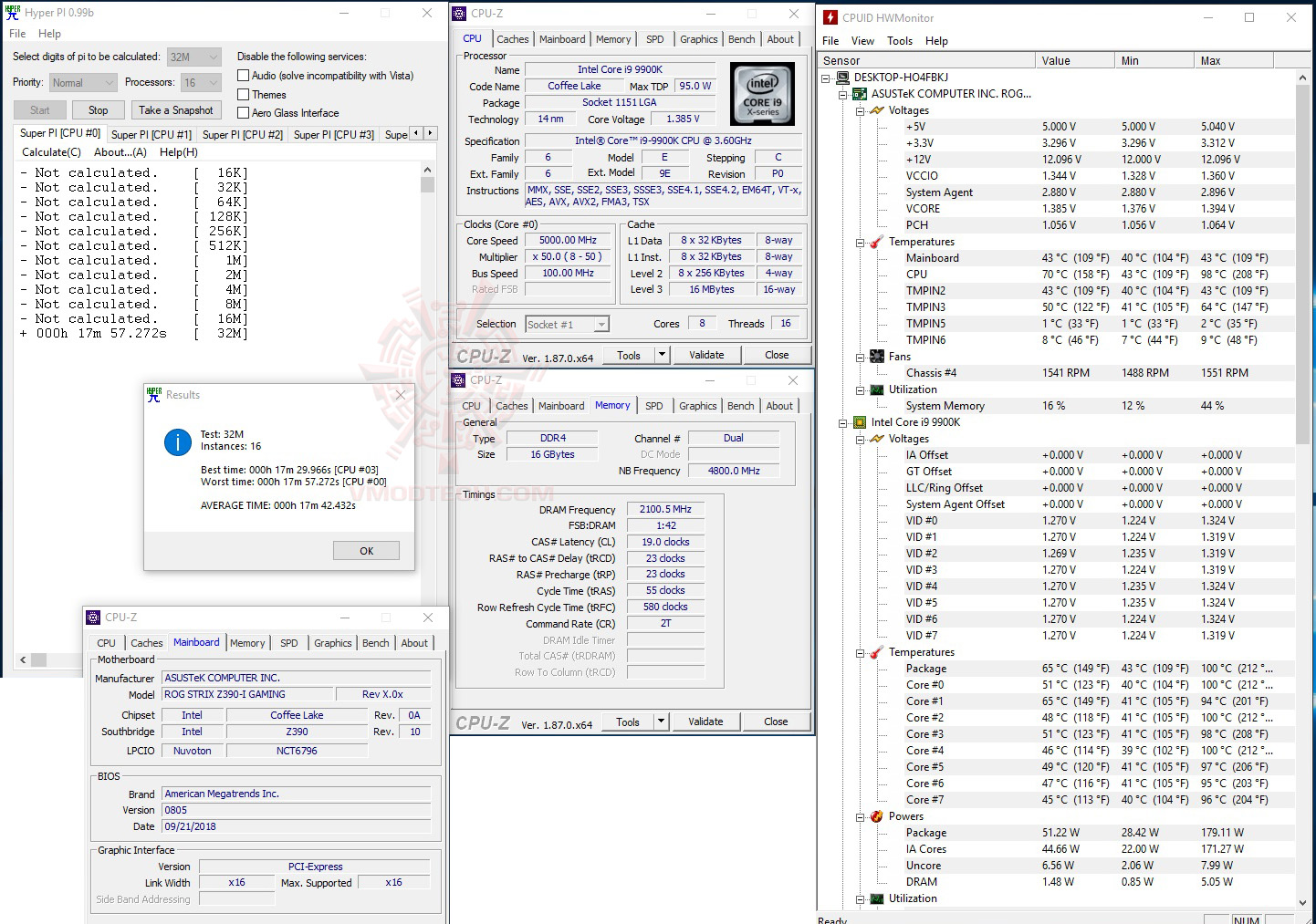
Task: Click the Temperatures icon under the ASUSTeK node
Action: [877, 242]
